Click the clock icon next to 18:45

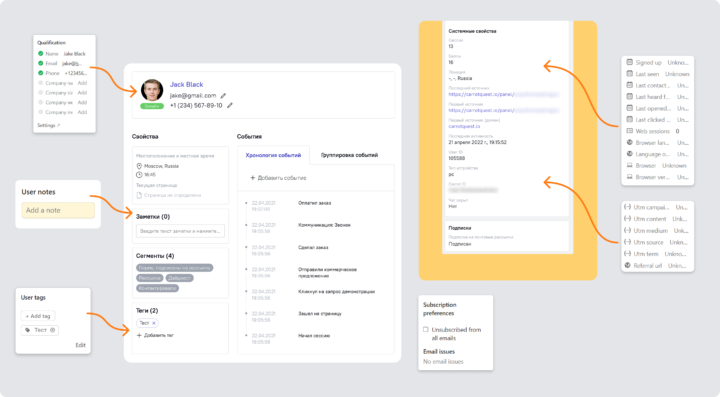tap(139, 175)
